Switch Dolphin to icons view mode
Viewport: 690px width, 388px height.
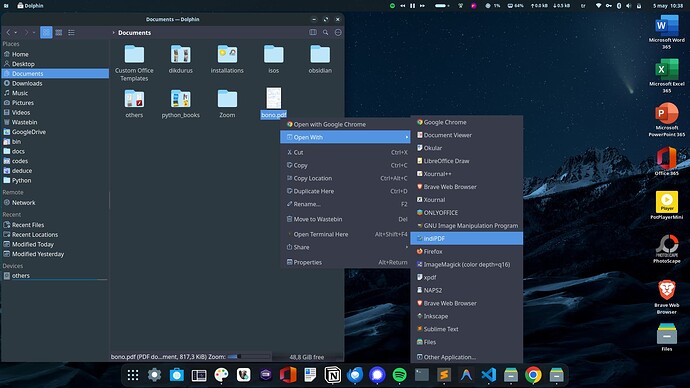(46, 33)
